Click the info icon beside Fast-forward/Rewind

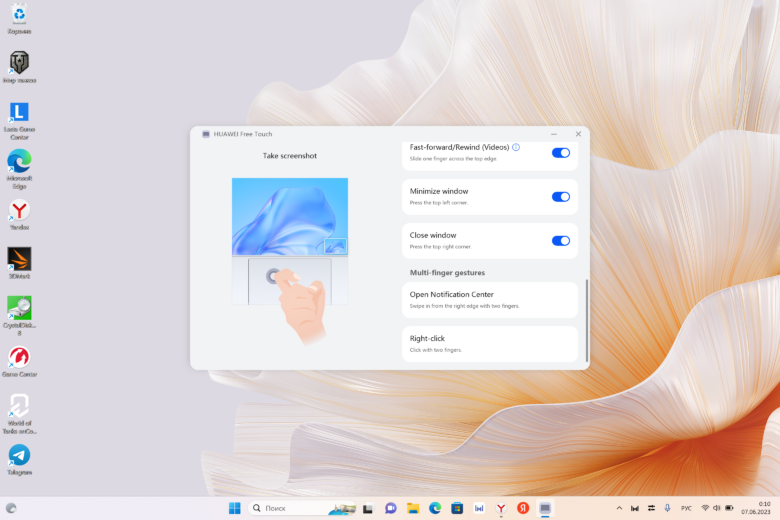click(516, 147)
